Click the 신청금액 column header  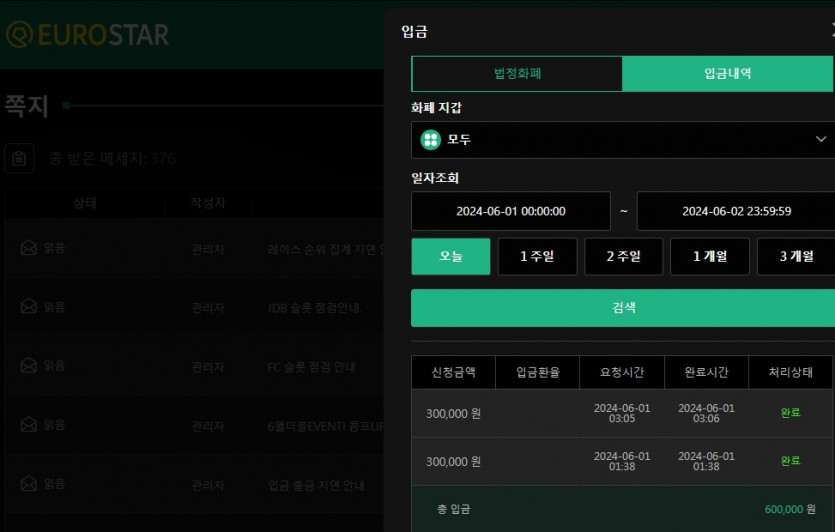click(453, 372)
